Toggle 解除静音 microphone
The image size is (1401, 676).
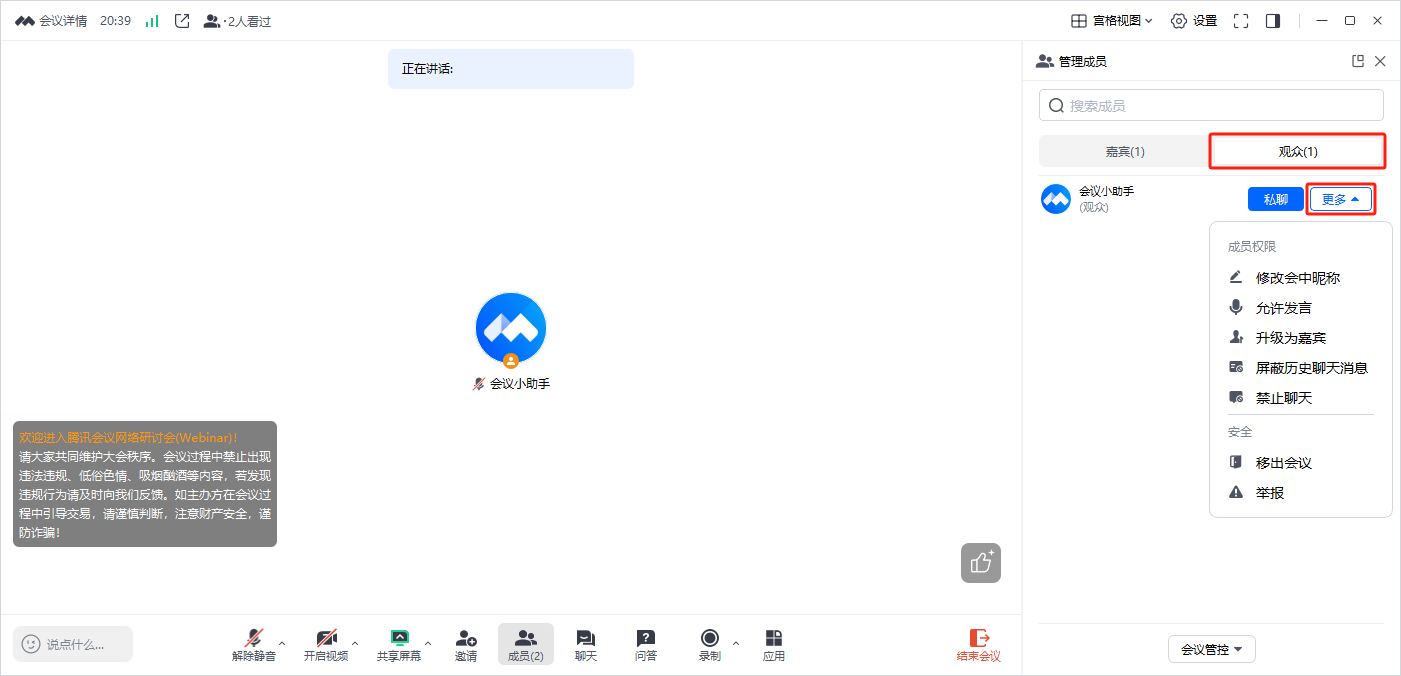(254, 645)
